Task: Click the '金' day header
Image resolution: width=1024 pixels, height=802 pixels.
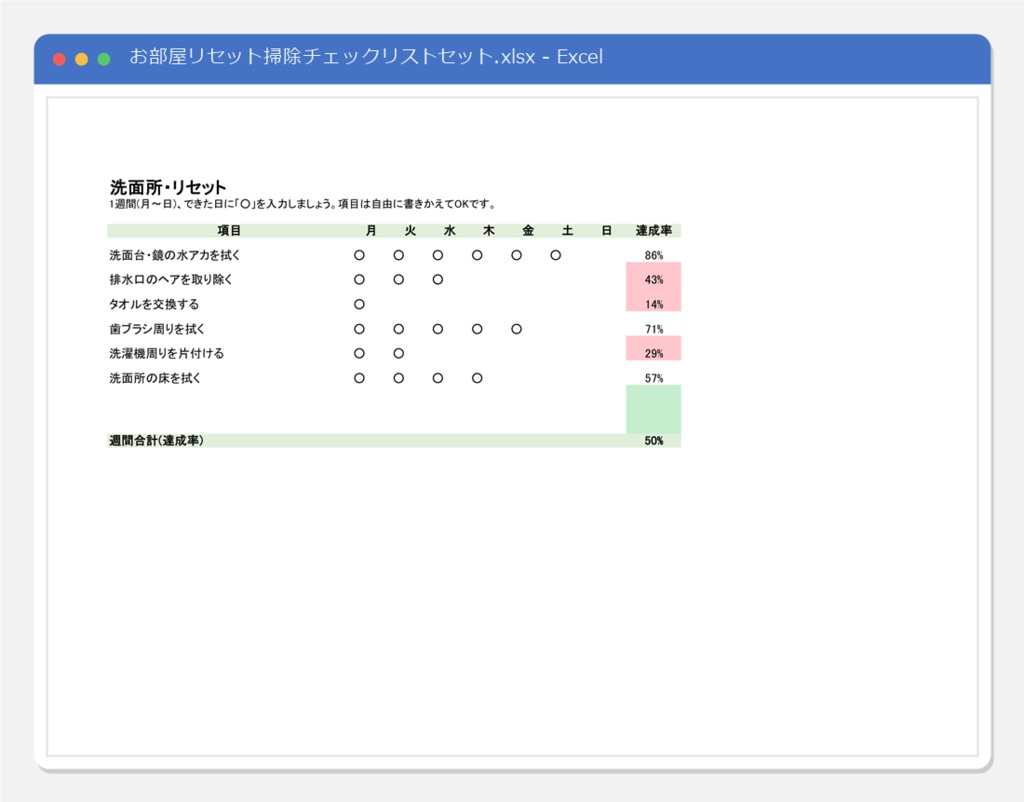Action: (528, 231)
